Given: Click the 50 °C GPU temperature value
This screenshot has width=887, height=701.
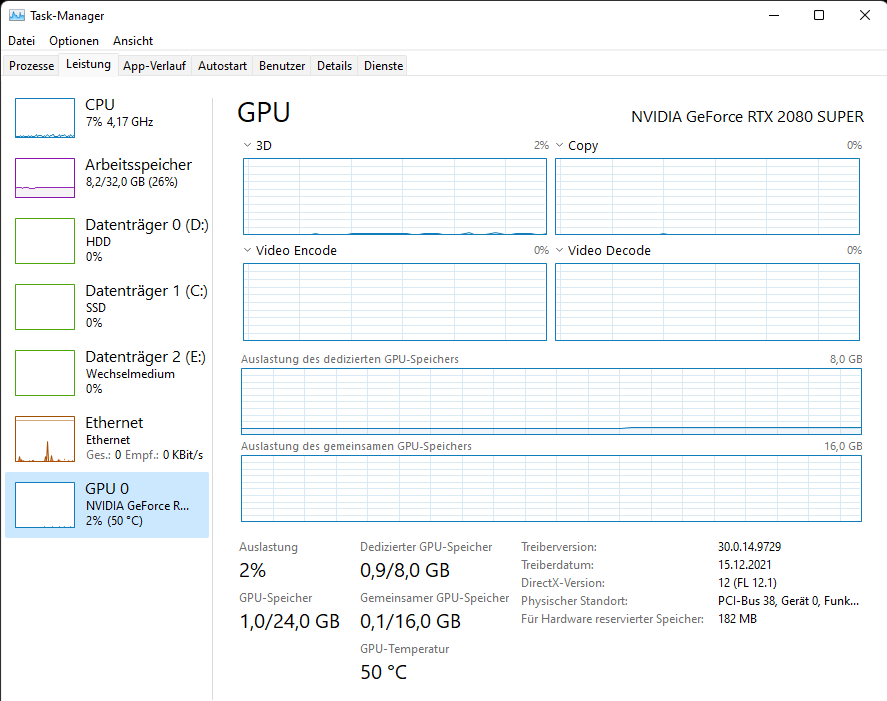Looking at the screenshot, I should [384, 672].
